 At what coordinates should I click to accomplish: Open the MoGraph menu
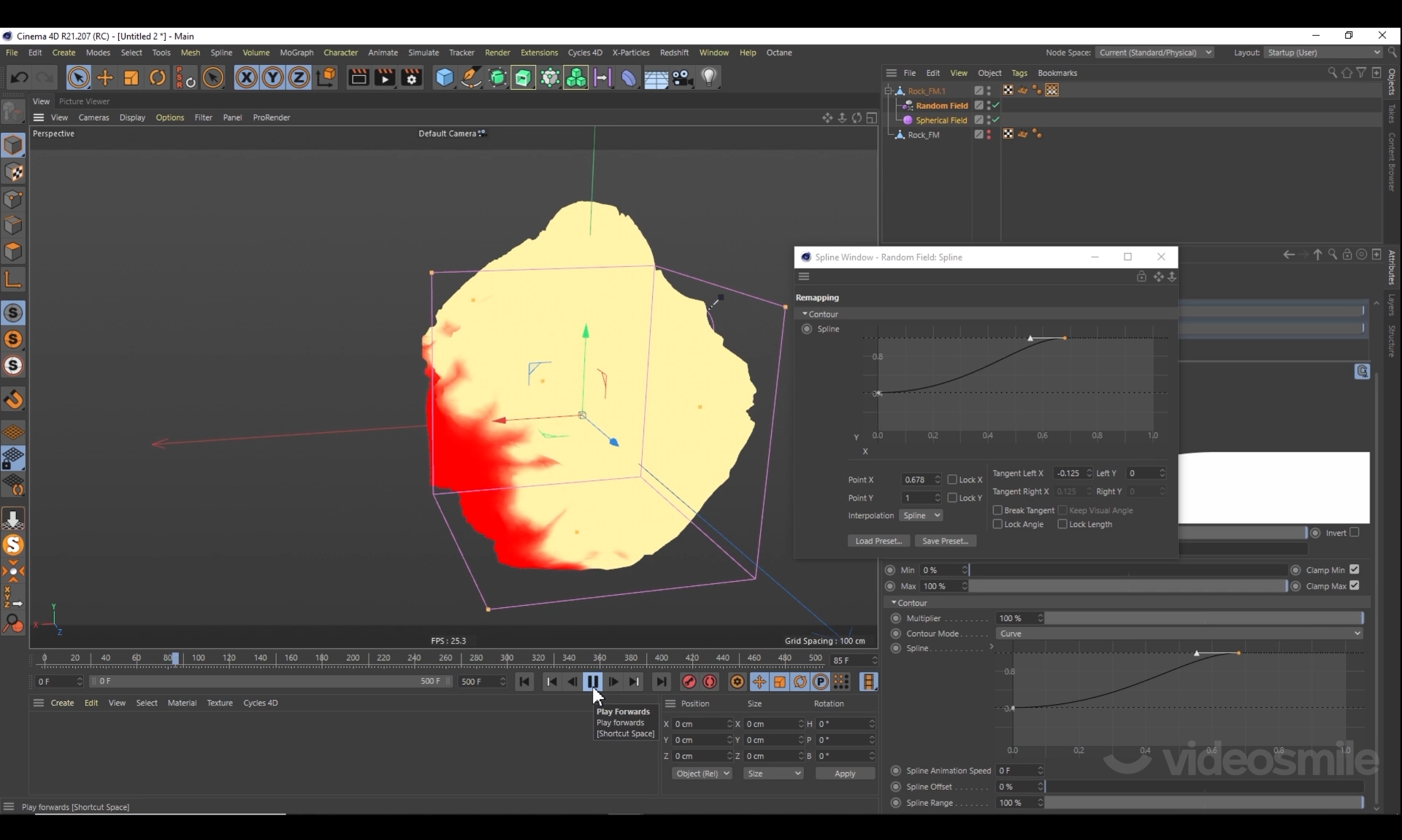click(296, 53)
